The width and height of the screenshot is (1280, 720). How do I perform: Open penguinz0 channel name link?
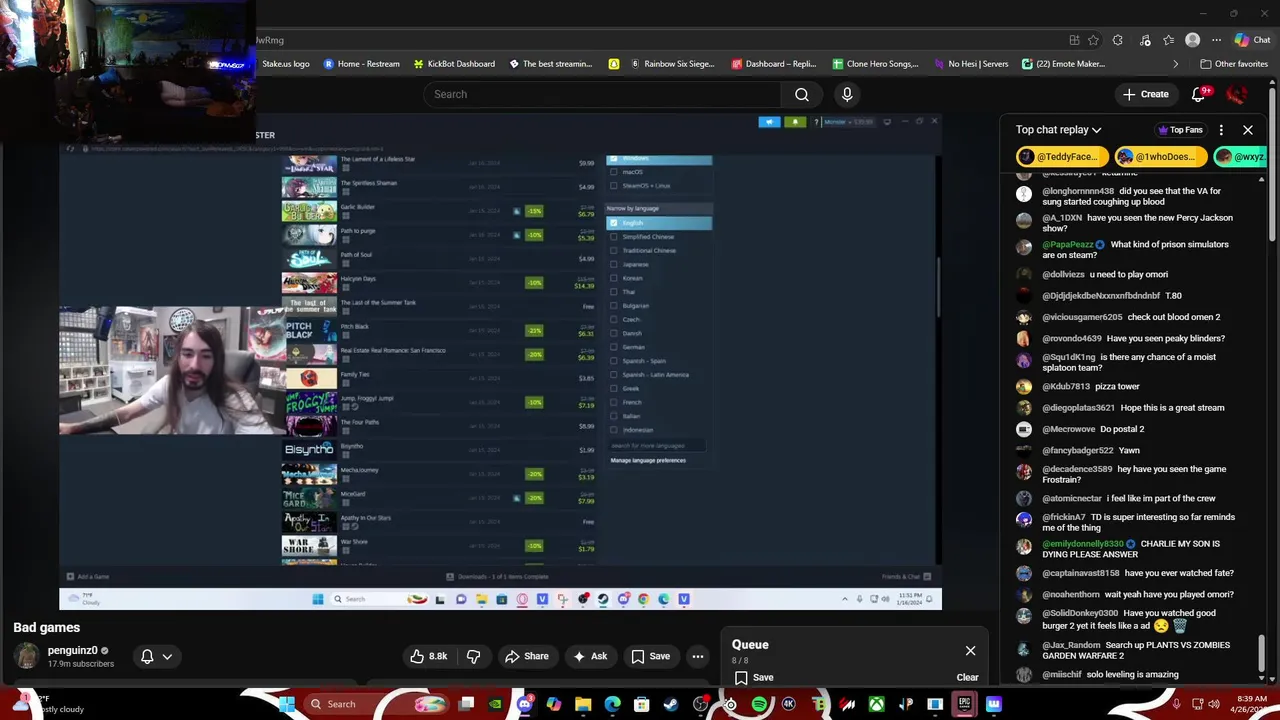tap(72, 651)
